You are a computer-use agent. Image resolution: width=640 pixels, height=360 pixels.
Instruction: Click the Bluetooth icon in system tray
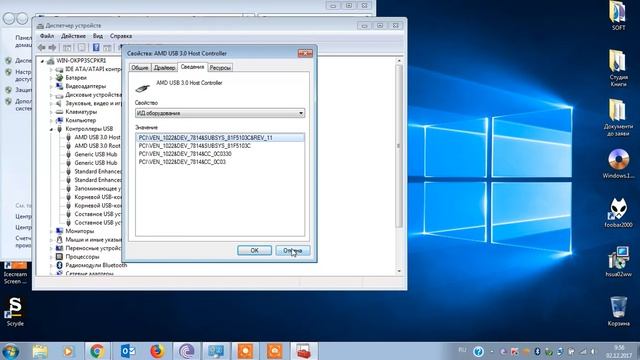[537, 351]
